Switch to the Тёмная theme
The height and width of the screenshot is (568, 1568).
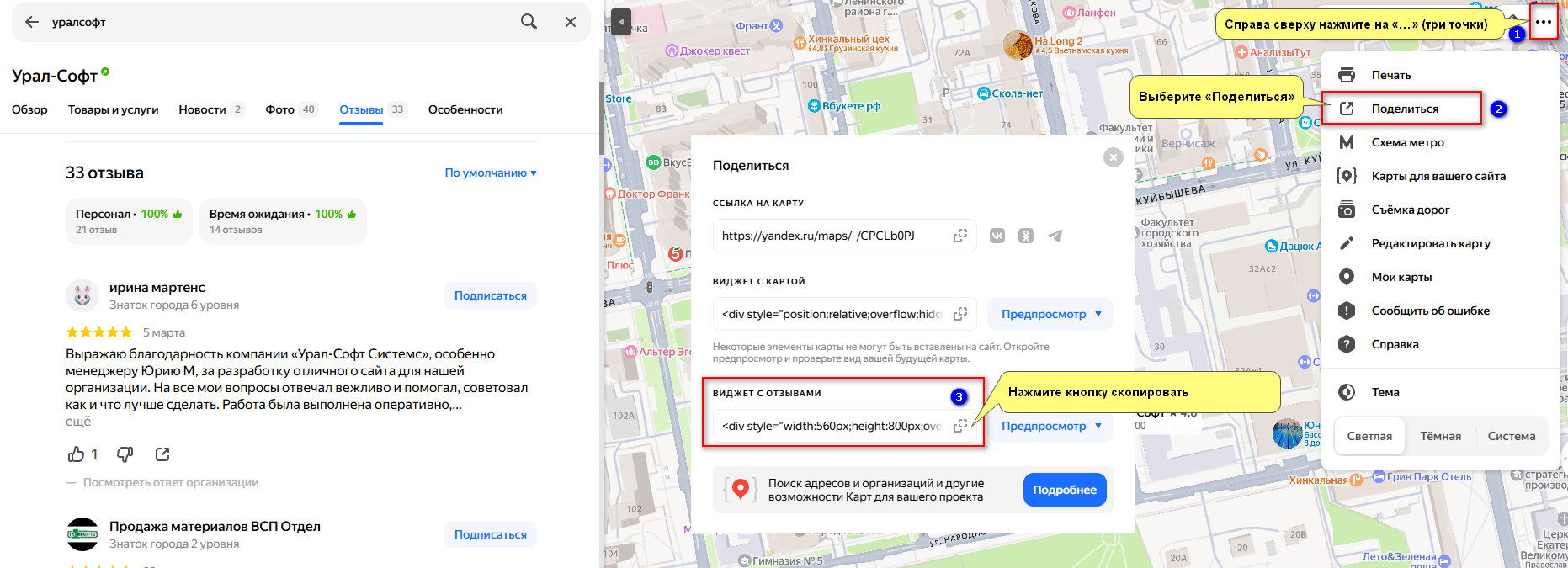[x=1441, y=436]
